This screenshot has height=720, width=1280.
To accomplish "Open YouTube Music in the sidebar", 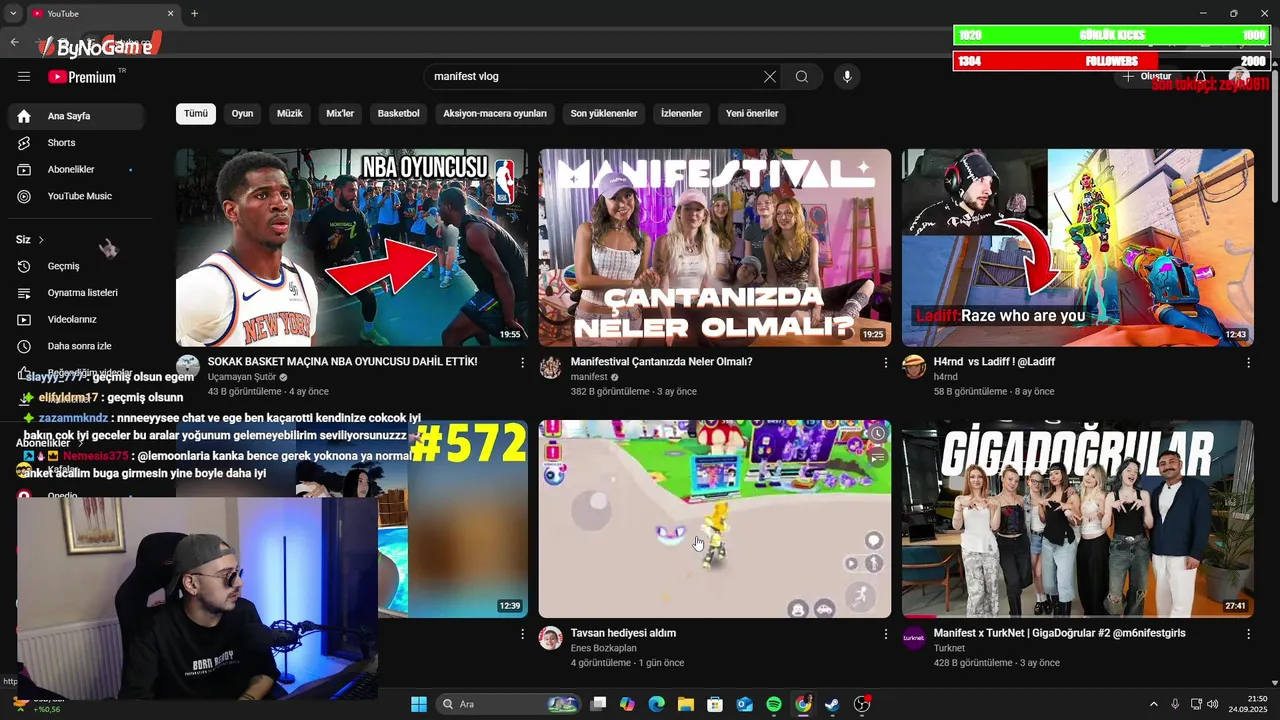I will coord(76,196).
